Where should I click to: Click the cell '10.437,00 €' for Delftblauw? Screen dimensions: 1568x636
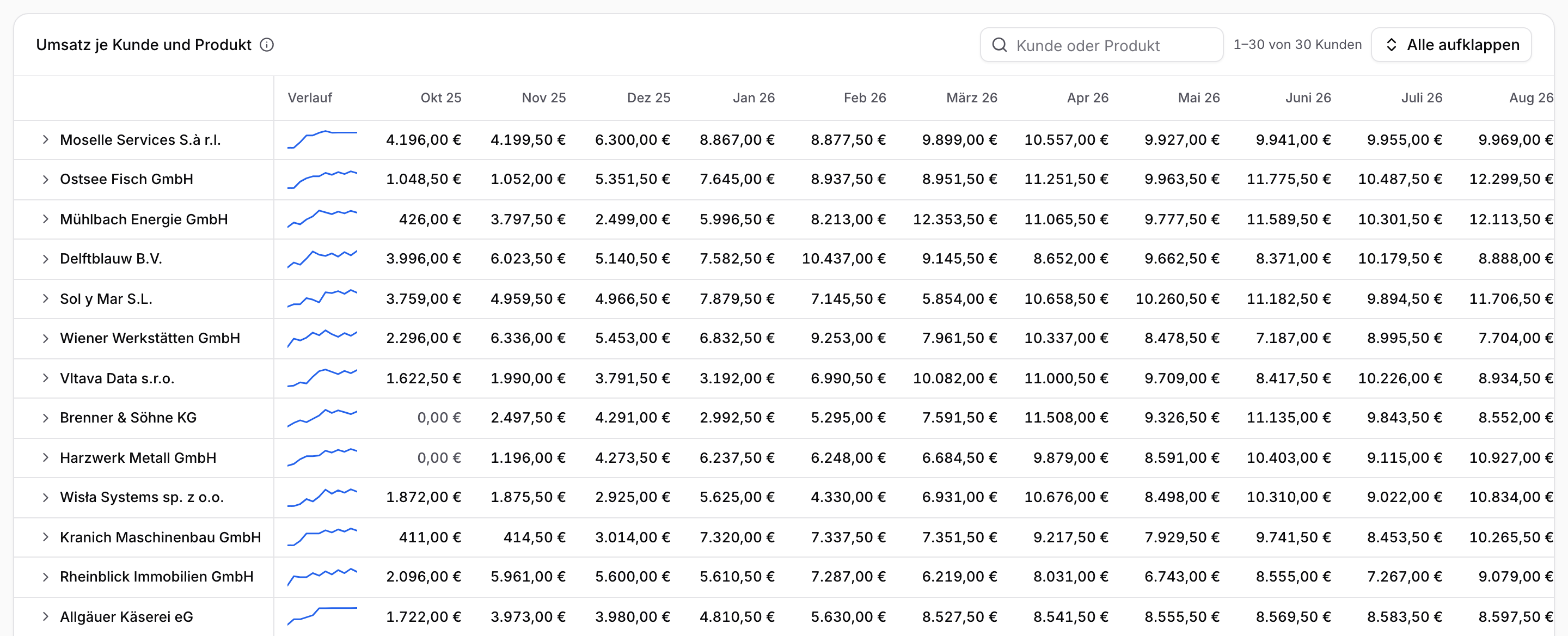point(844,259)
